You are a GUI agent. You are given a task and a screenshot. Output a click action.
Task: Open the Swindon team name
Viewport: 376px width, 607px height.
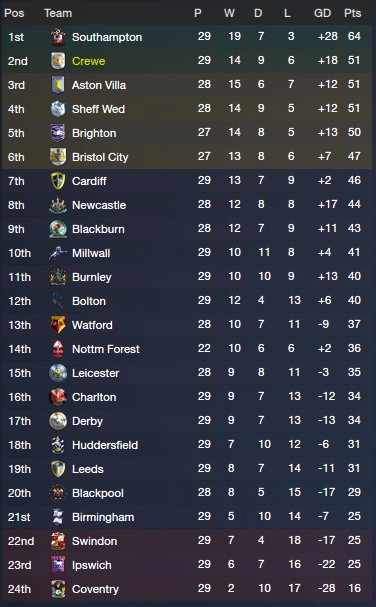pyautogui.click(x=94, y=541)
